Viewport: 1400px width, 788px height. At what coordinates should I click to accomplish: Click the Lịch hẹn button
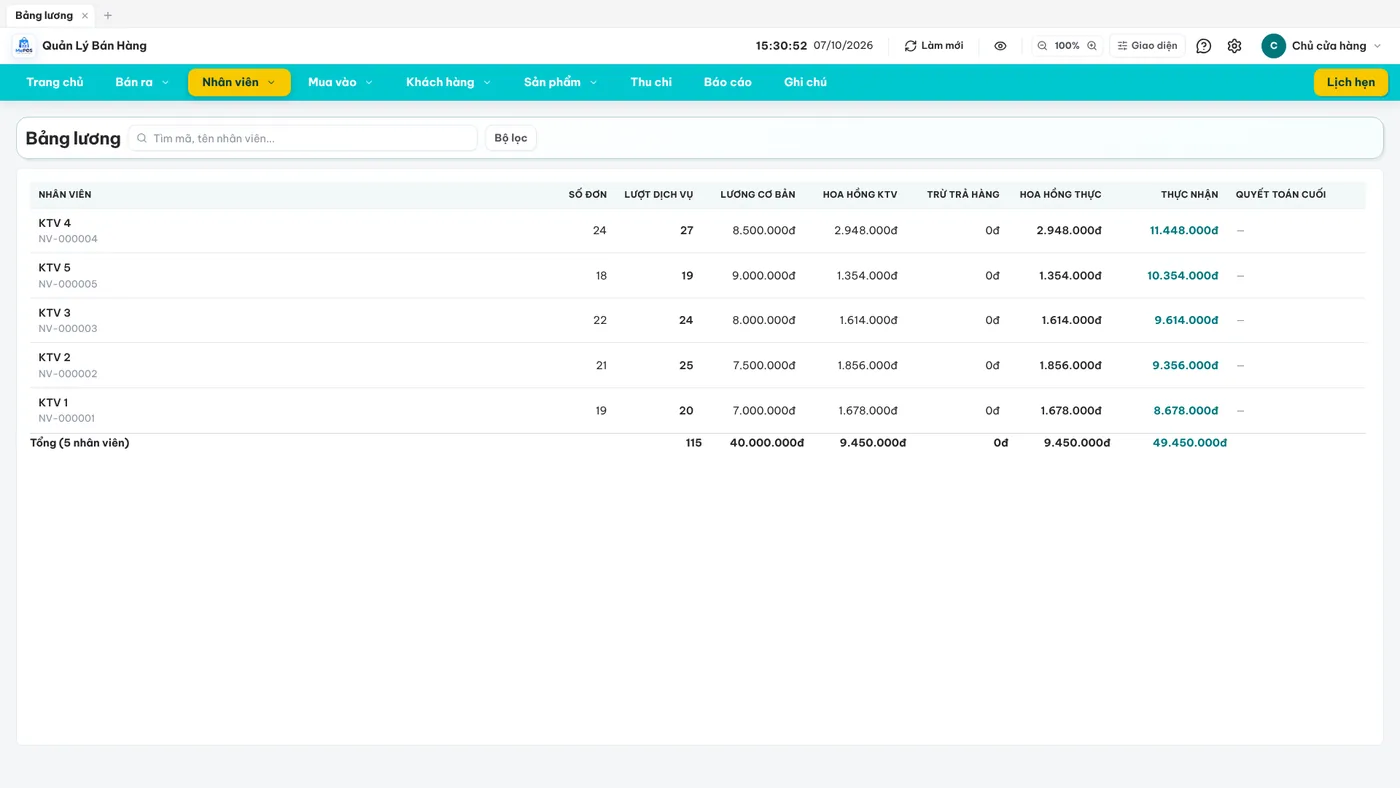(1351, 82)
